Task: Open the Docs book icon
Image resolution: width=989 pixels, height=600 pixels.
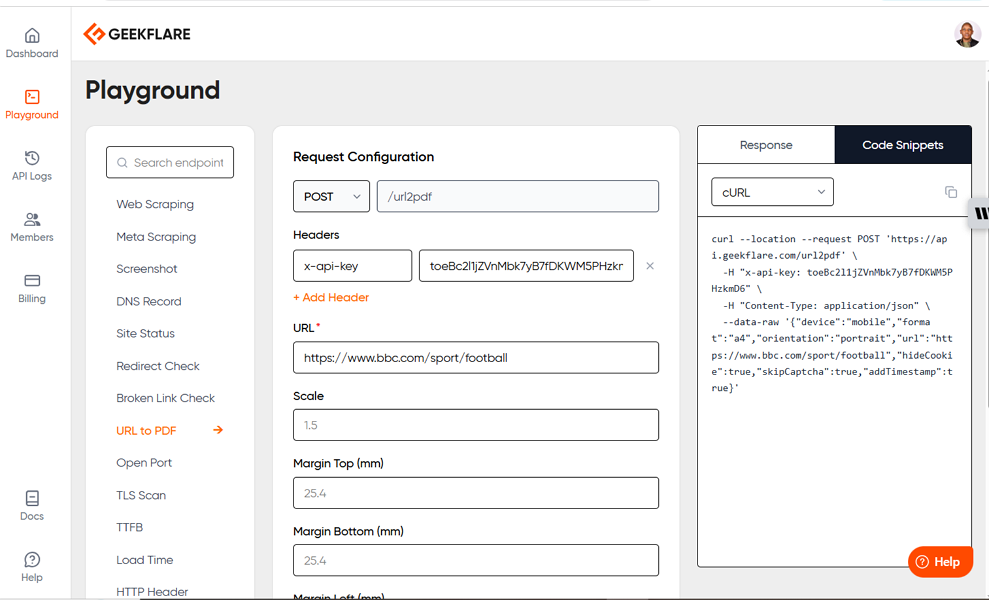Action: pyautogui.click(x=32, y=498)
